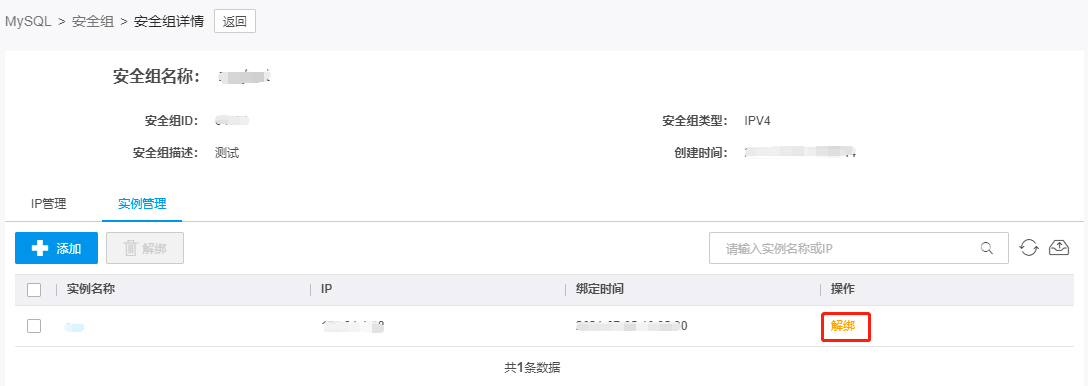Click the IP column header
This screenshot has height=386, width=1088.
coord(326,290)
